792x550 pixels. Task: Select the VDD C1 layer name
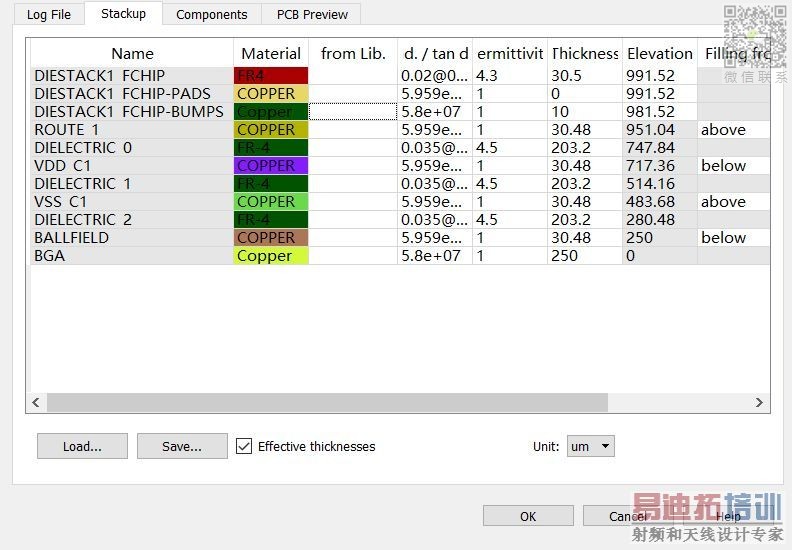pos(62,166)
